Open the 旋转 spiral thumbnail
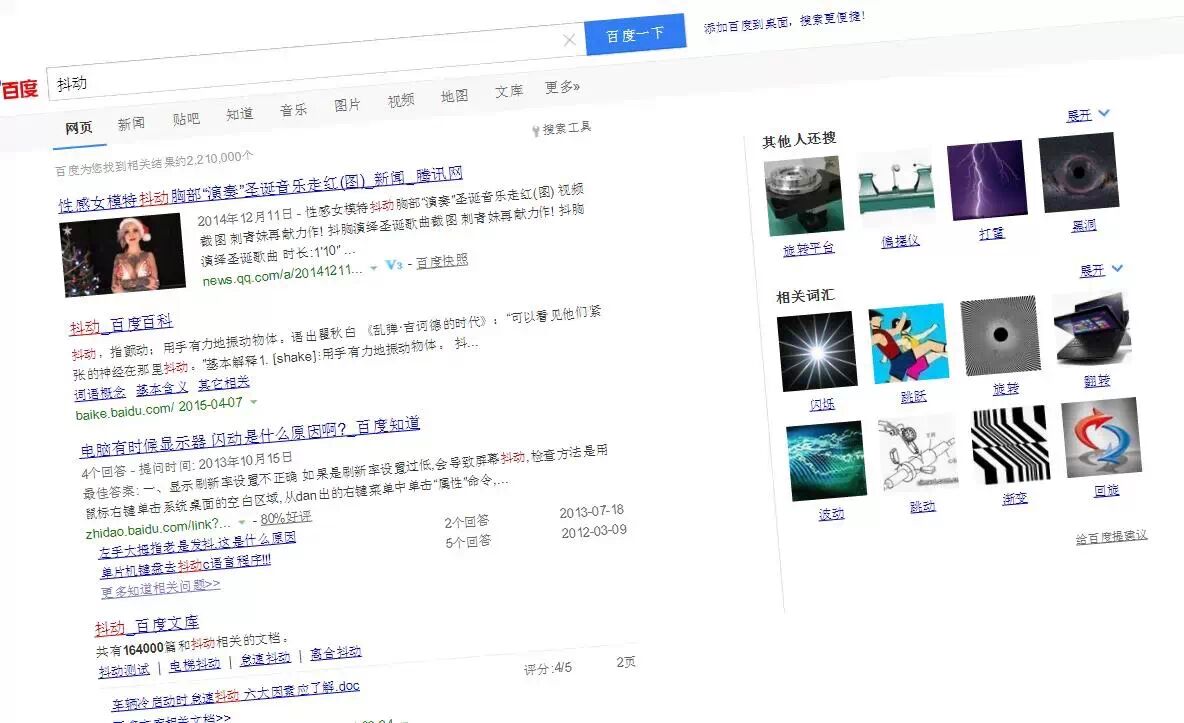Screen dimensions: 1184x723 coord(1001,335)
